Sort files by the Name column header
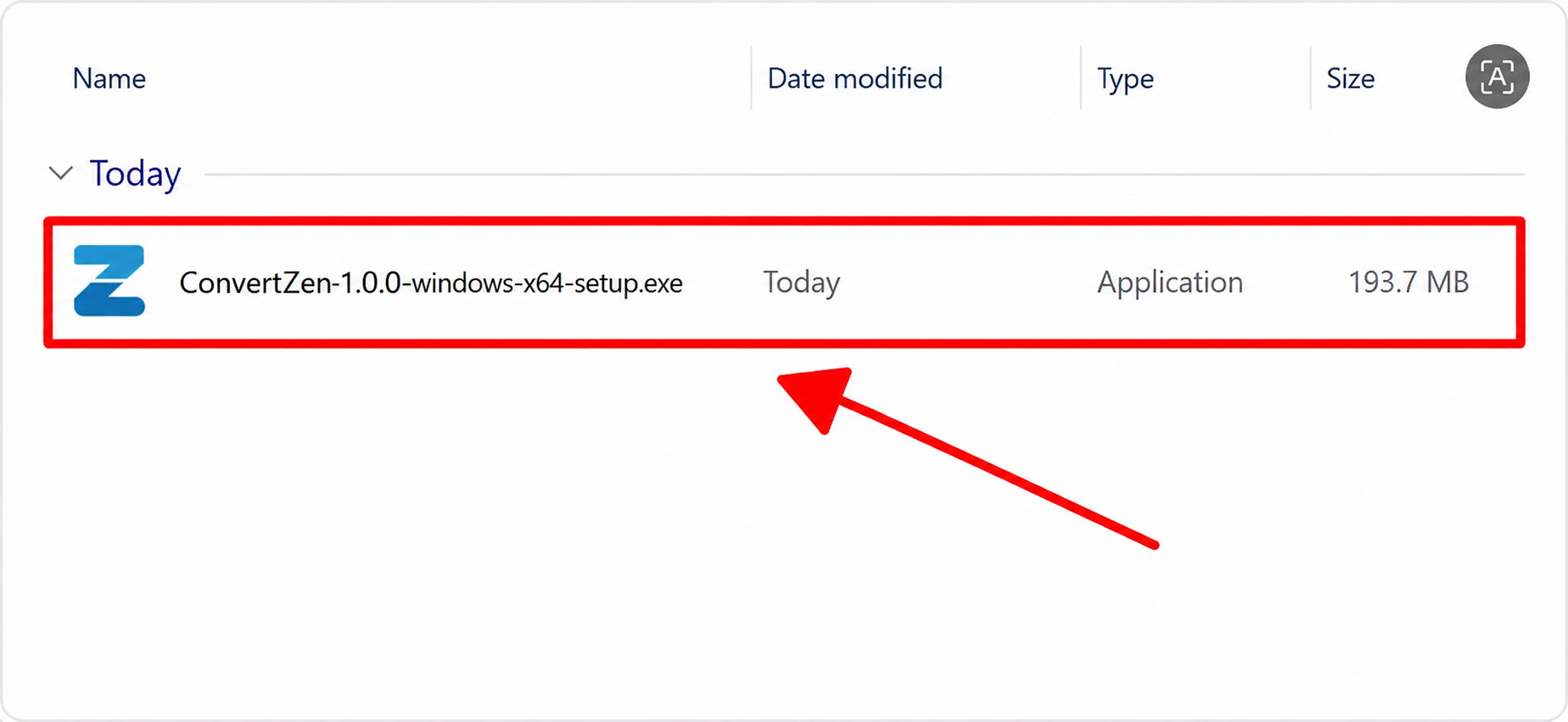1568x722 pixels. point(109,78)
